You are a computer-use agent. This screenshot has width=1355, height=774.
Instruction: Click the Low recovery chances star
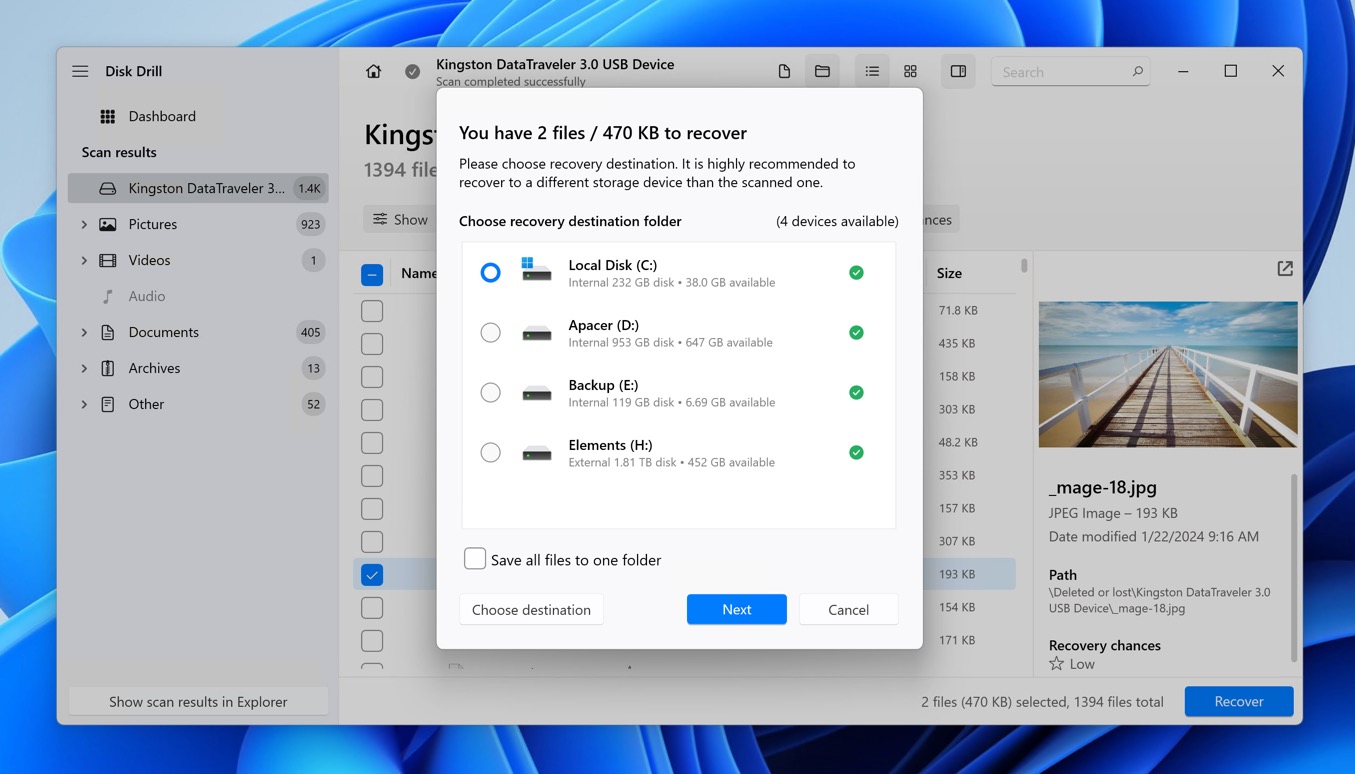(1056, 663)
